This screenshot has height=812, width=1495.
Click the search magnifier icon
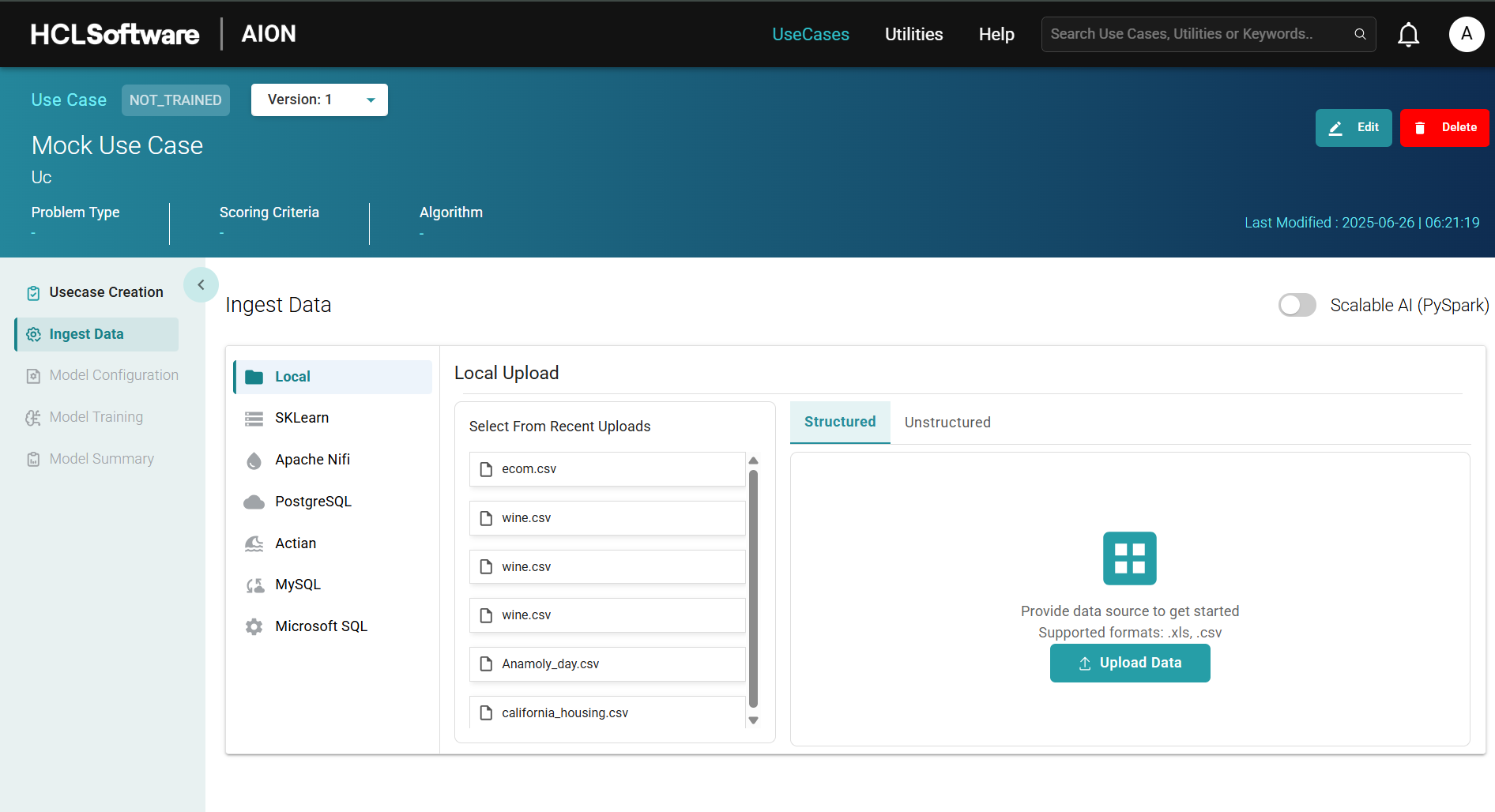[1360, 34]
